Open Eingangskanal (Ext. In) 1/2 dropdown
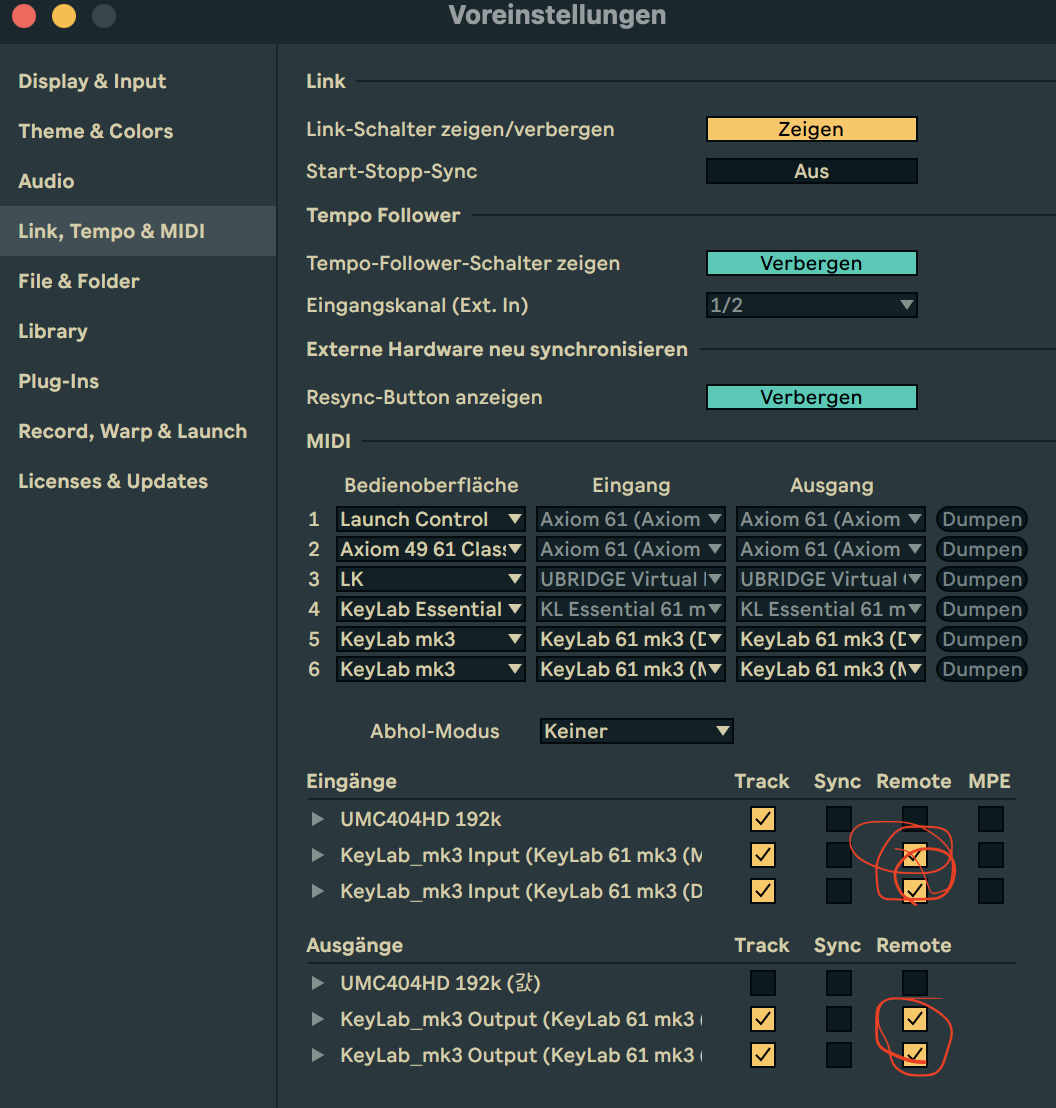Screen dimensions: 1056x1108 coord(811,305)
